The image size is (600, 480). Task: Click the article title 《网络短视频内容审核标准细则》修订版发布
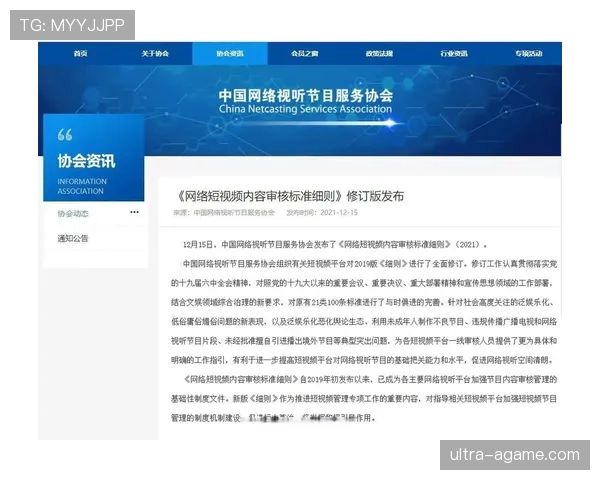(290, 196)
